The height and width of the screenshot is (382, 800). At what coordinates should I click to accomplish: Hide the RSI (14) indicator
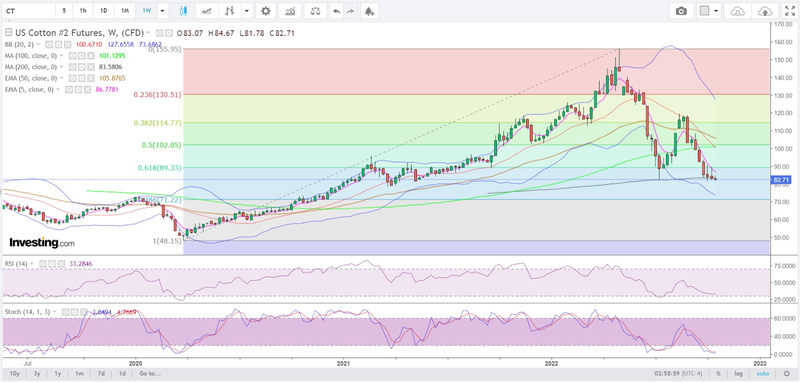coord(44,264)
